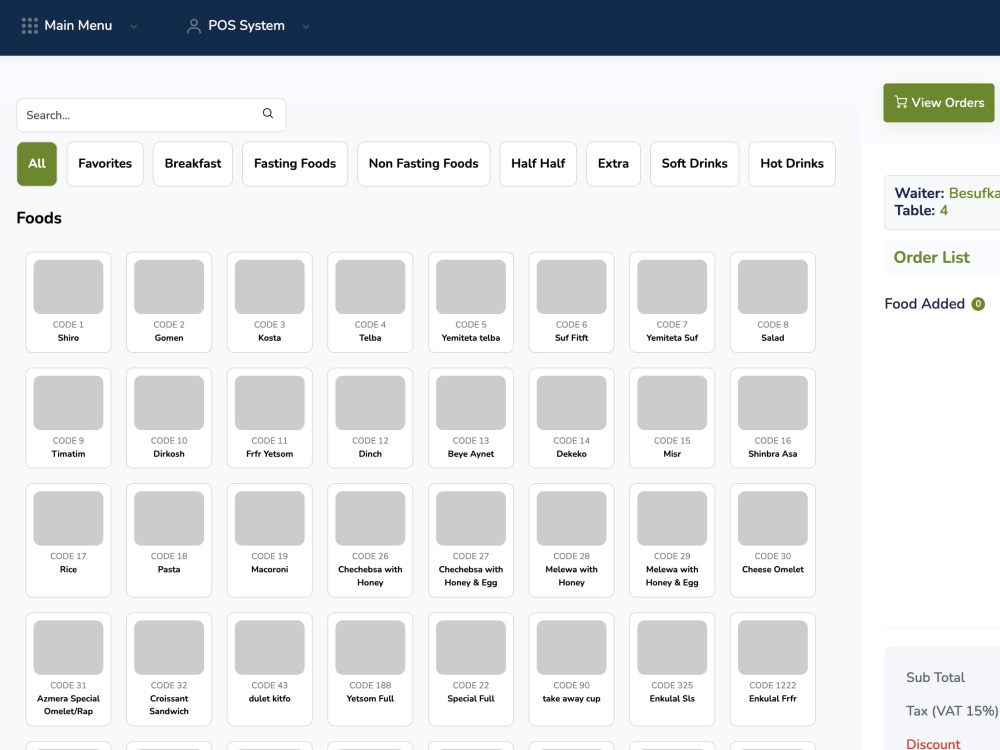Add dulet kitfo (CODE 43) item
This screenshot has width=1000, height=750.
coord(270,669)
